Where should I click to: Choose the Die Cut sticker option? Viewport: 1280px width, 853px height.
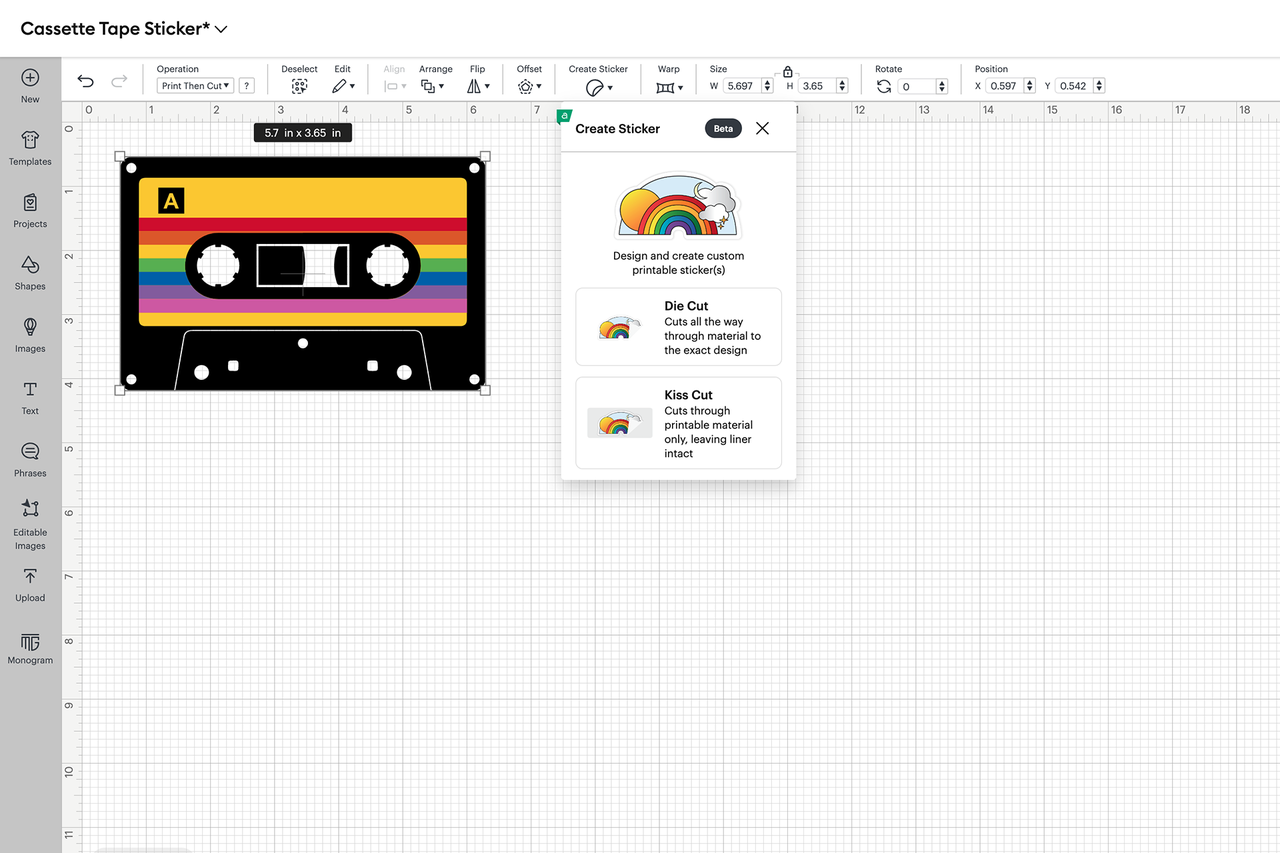click(x=678, y=327)
